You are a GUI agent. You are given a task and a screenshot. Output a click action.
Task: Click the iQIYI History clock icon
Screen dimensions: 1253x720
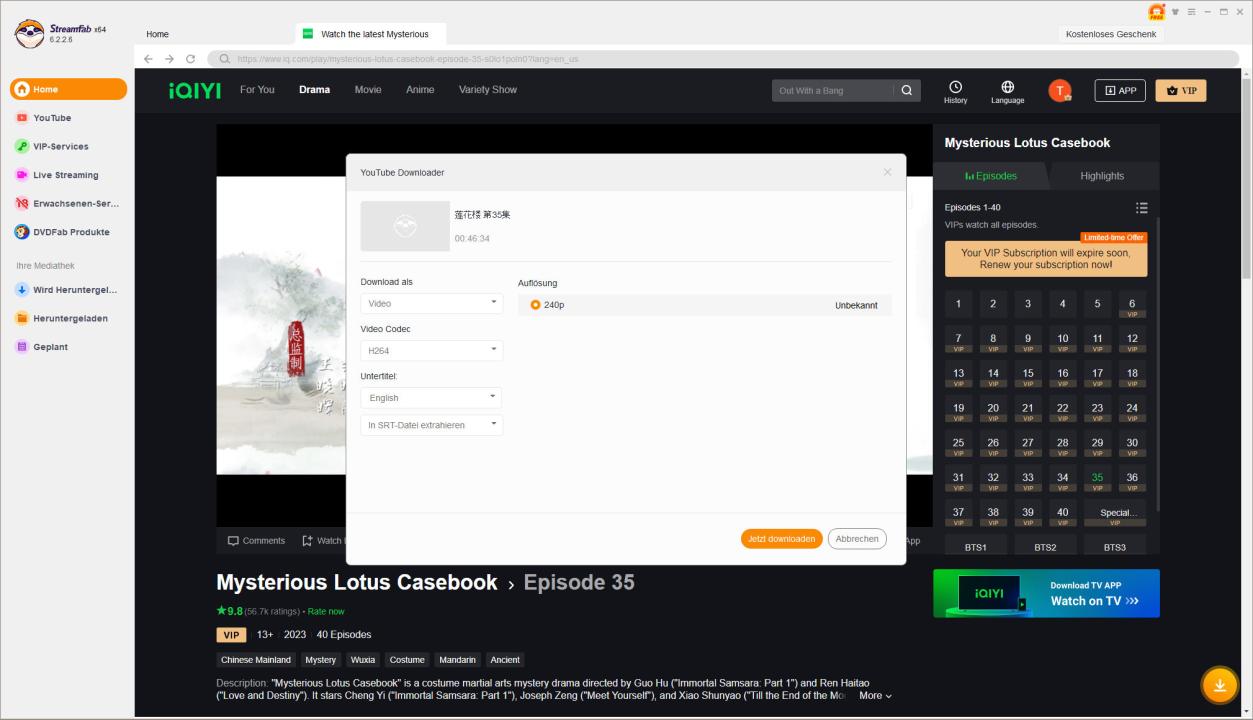[x=955, y=88]
